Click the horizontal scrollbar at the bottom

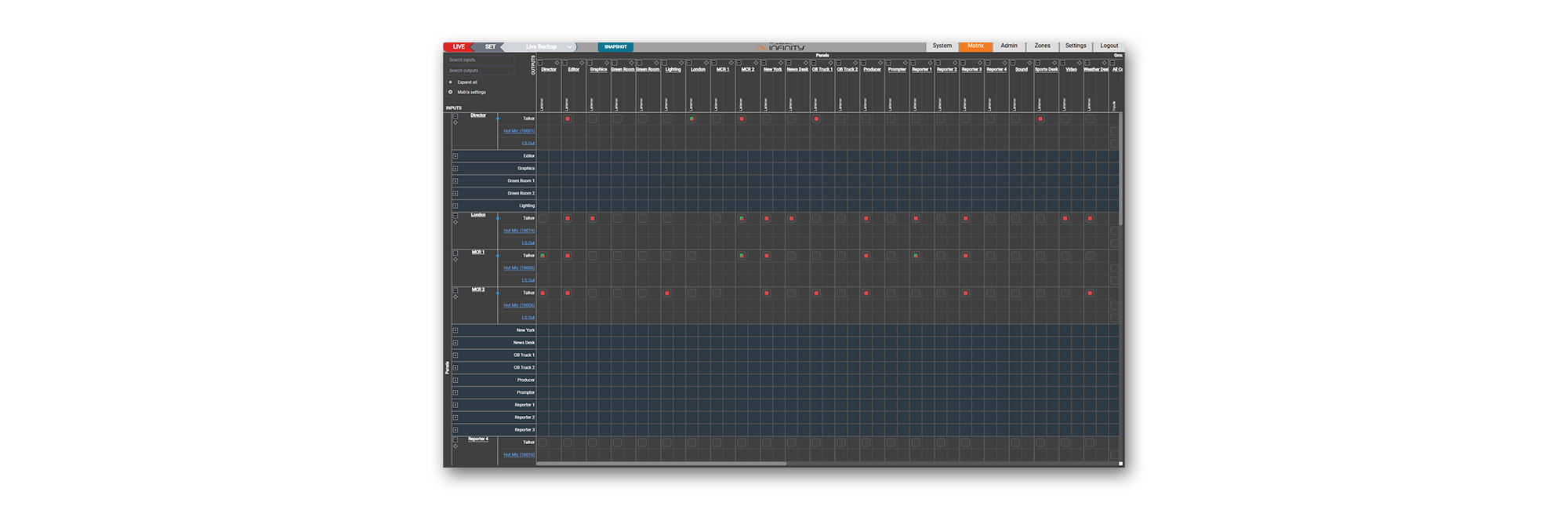[661, 464]
